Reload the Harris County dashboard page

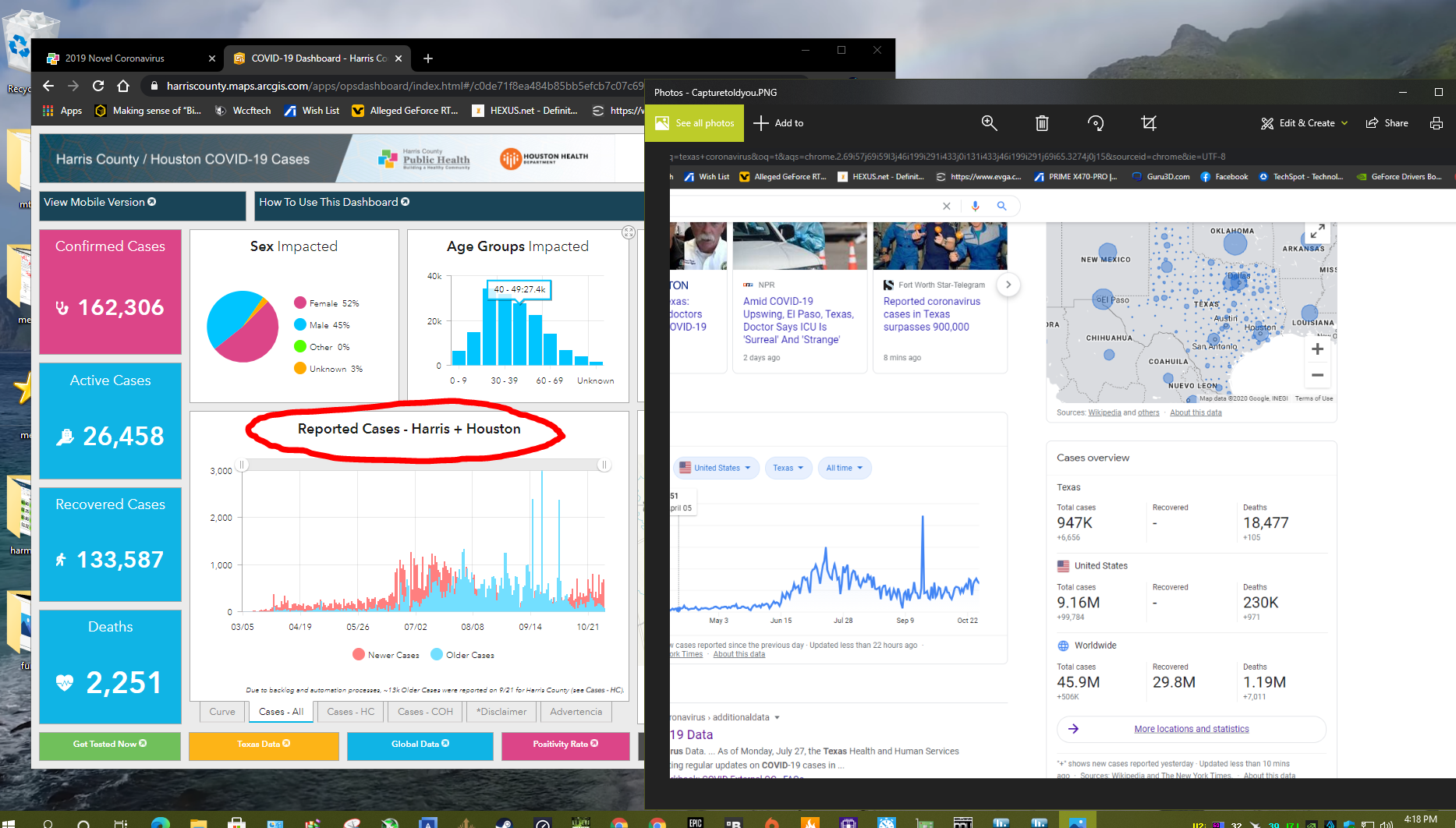(x=98, y=86)
